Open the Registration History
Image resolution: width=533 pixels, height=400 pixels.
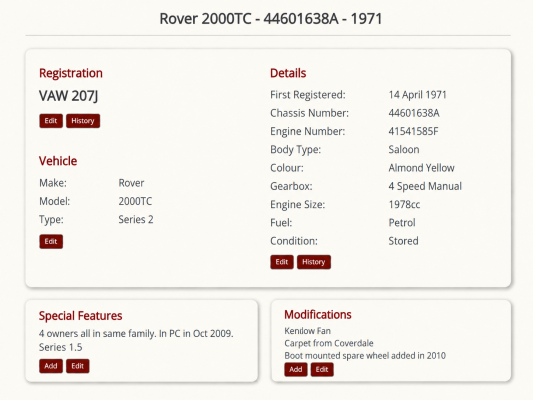tap(83, 121)
